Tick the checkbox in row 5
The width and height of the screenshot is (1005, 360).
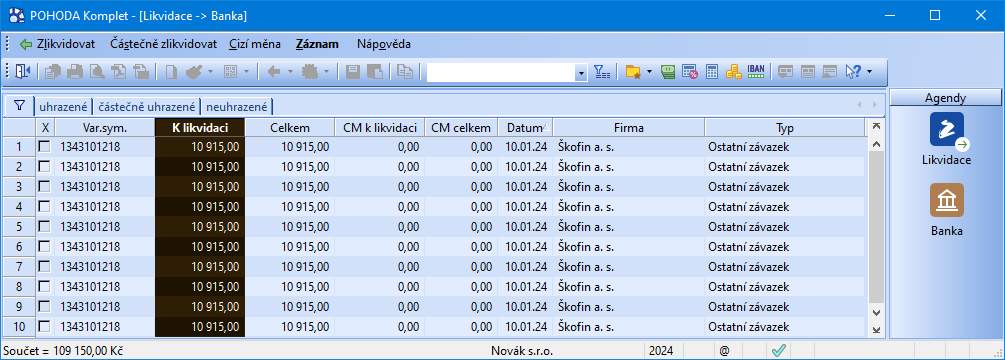(44, 227)
